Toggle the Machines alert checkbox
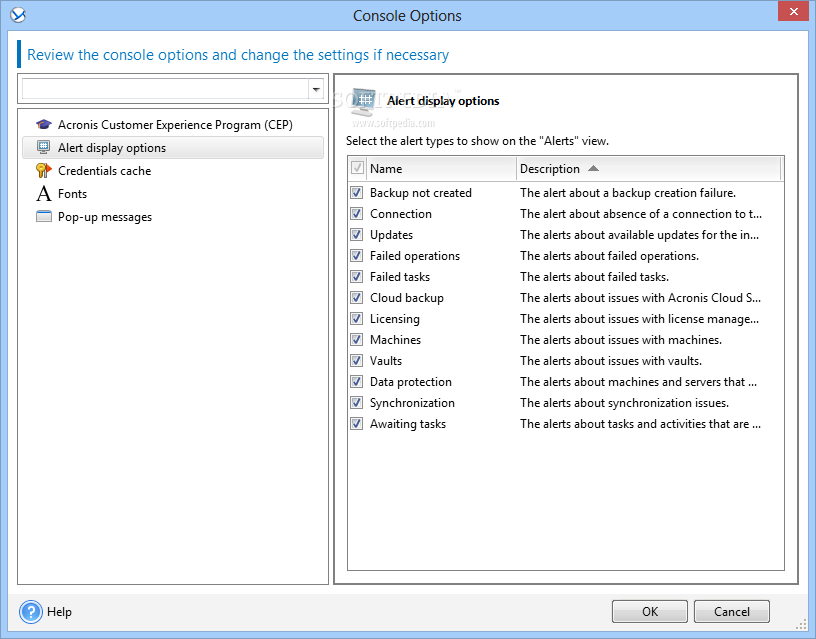The height and width of the screenshot is (639, 816). [x=356, y=339]
